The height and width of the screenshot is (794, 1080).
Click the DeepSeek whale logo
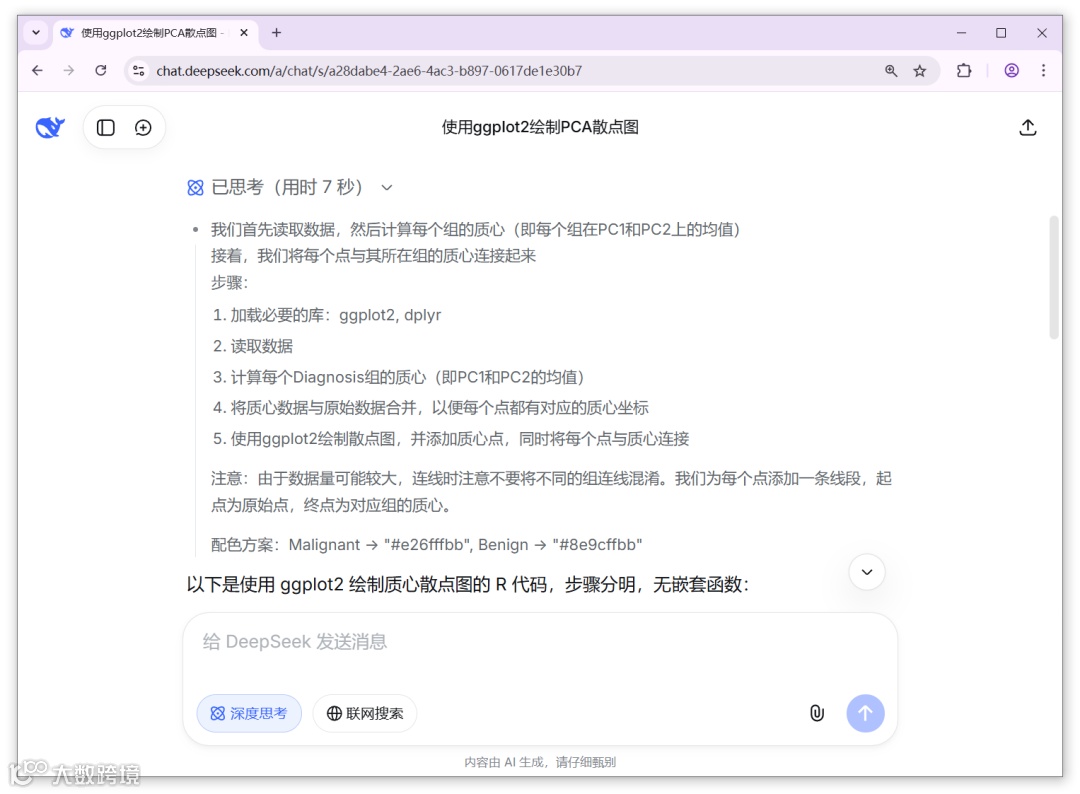(x=50, y=127)
